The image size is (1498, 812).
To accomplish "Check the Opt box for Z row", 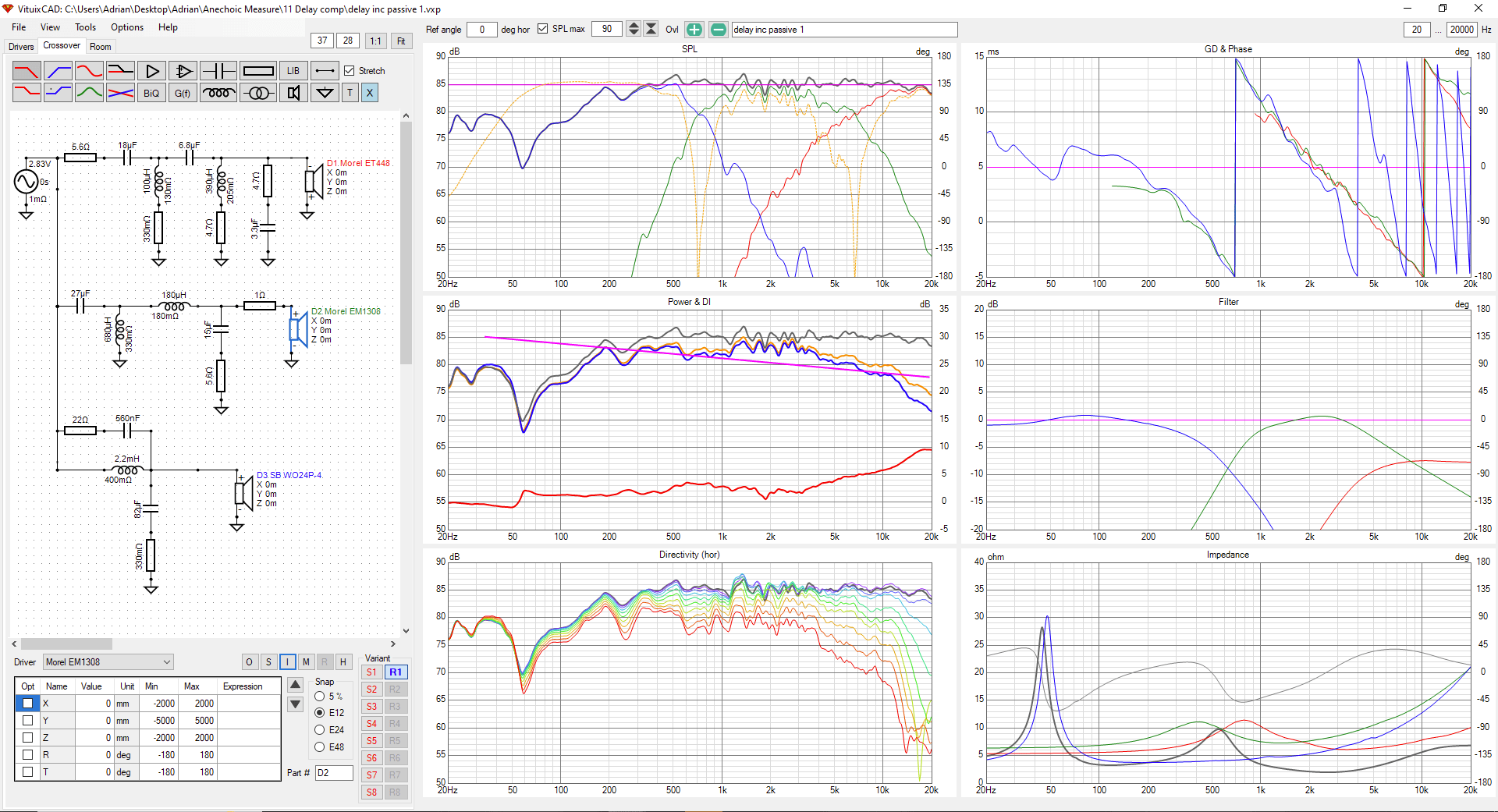I will point(28,738).
